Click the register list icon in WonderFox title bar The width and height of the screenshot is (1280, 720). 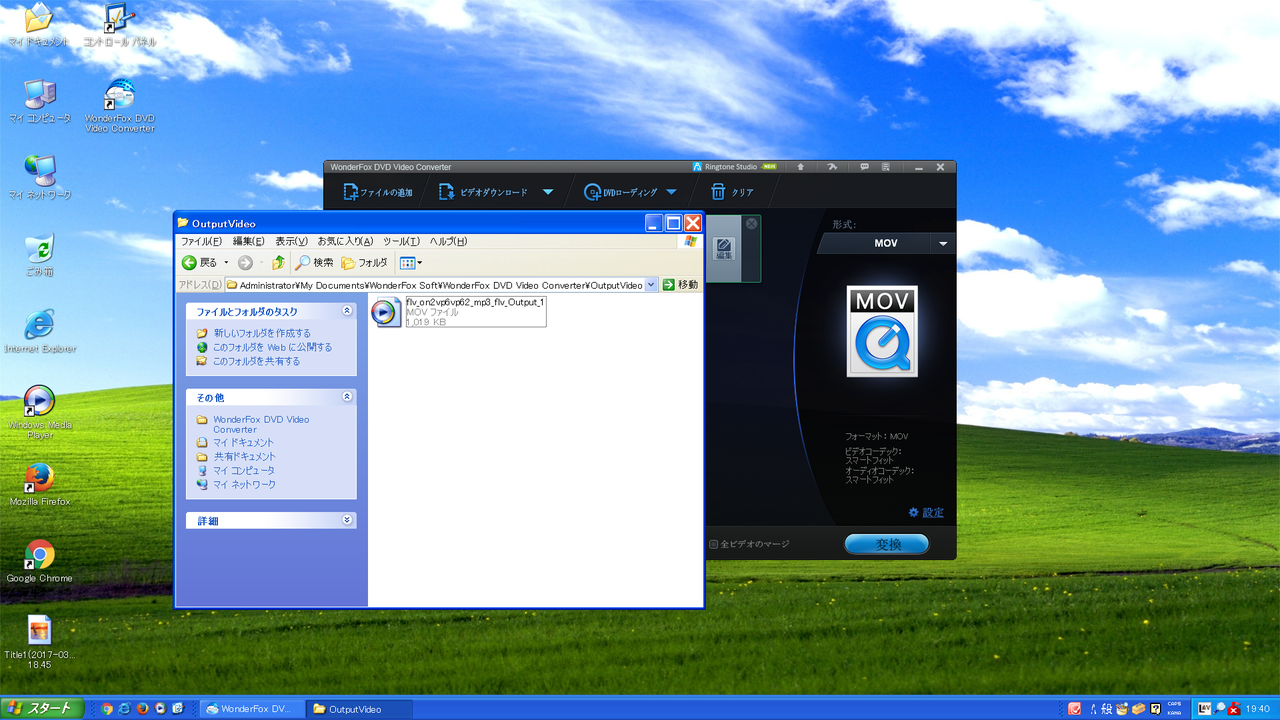point(886,167)
